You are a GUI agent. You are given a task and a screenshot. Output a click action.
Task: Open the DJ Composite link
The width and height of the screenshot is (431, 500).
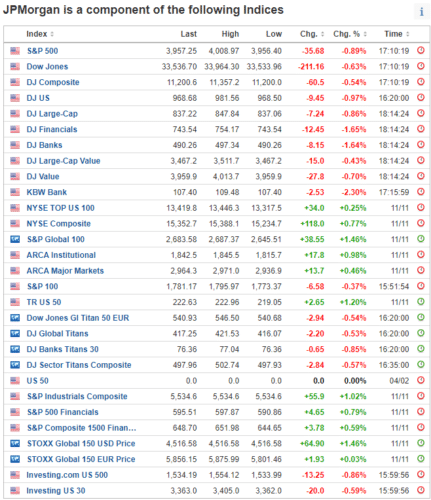click(53, 82)
